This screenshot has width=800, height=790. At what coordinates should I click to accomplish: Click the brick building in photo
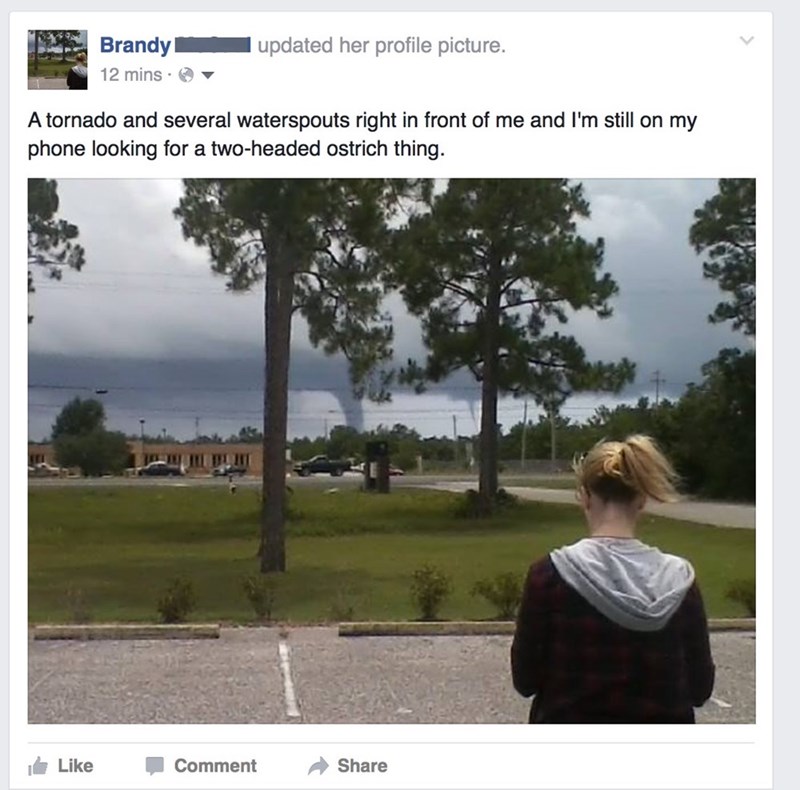tap(194, 456)
